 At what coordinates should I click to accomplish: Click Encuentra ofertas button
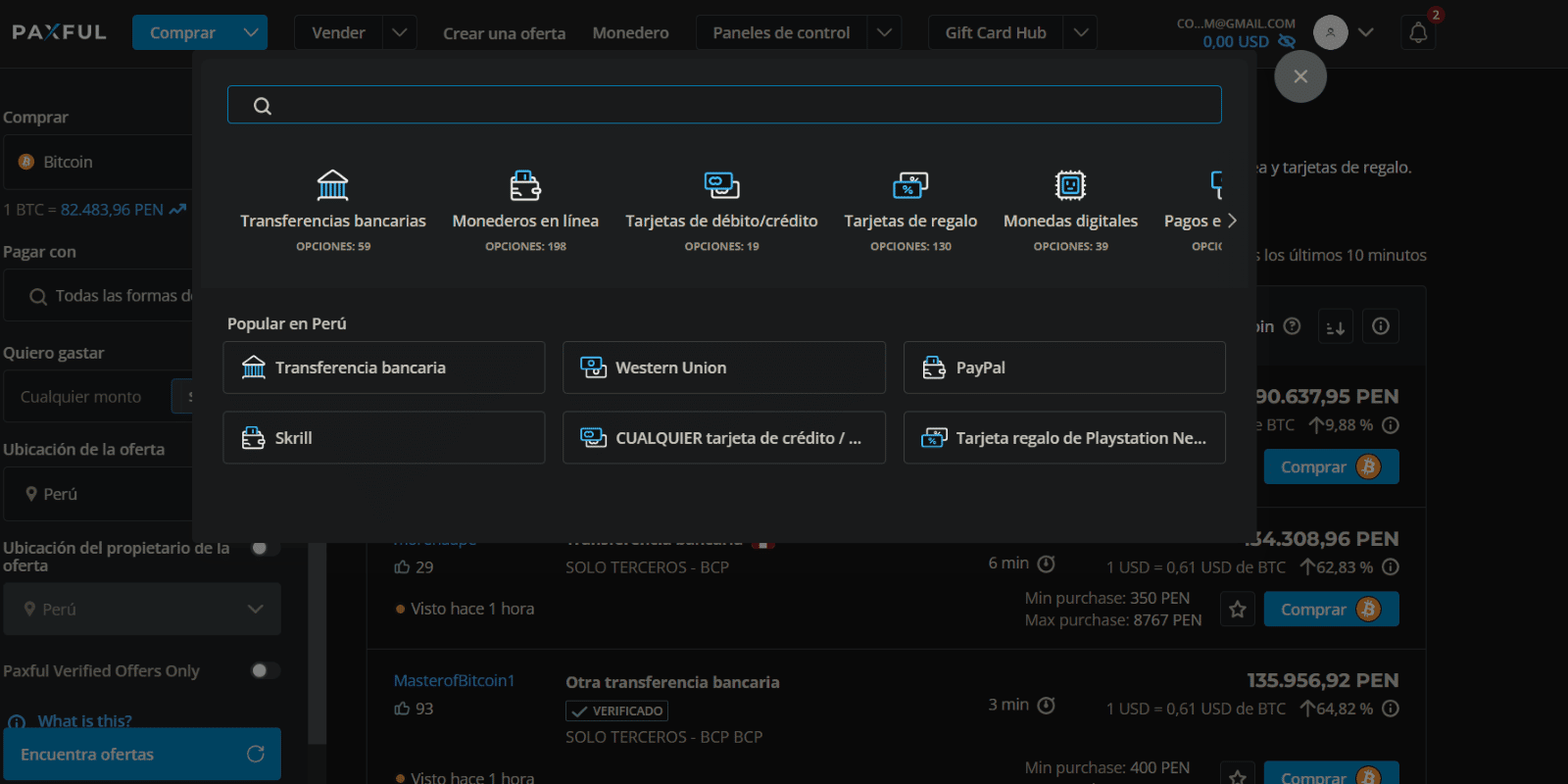pyautogui.click(x=142, y=754)
